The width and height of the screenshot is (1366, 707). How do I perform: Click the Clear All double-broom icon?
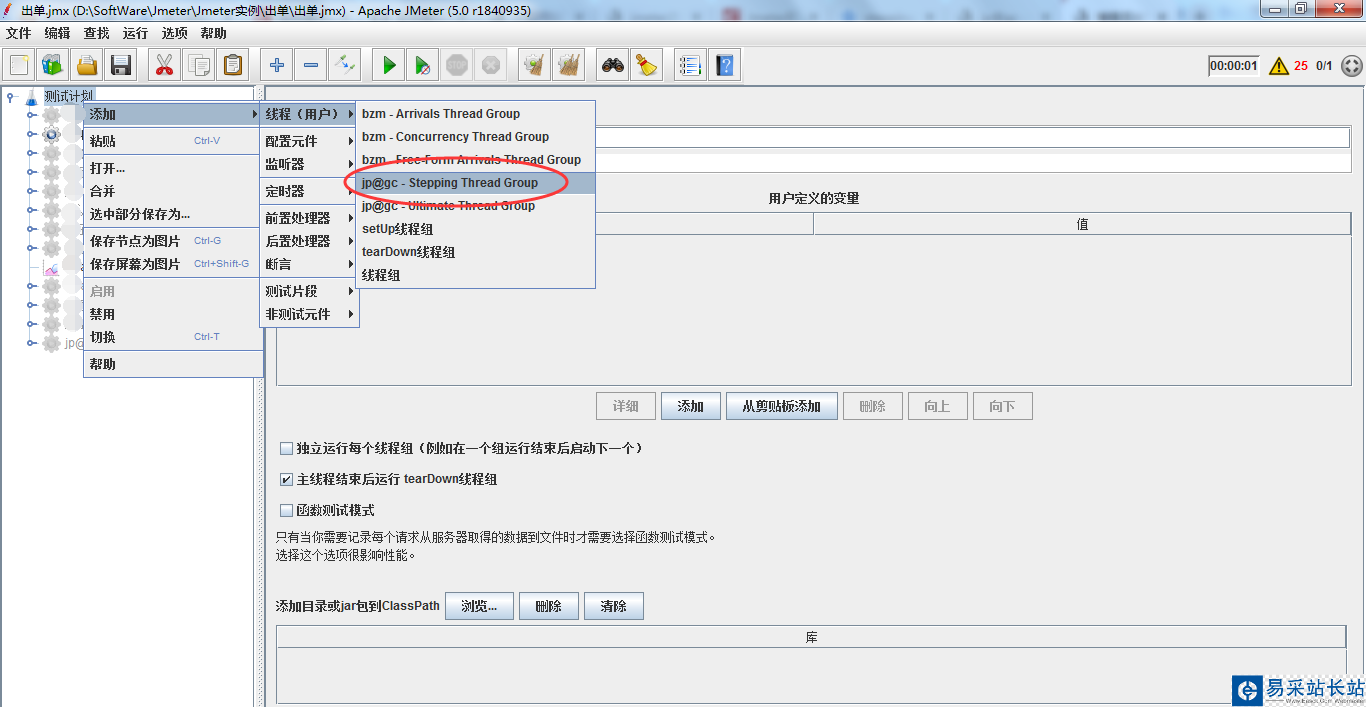pyautogui.click(x=569, y=66)
